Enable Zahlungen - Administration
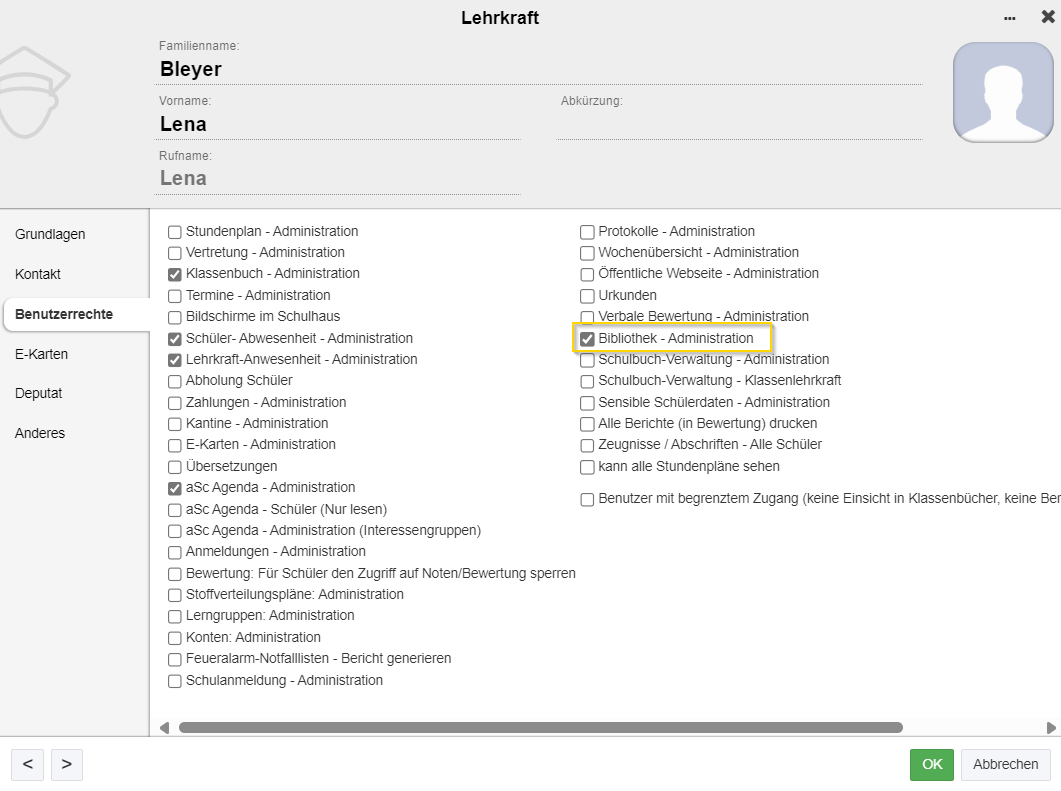 175,403
